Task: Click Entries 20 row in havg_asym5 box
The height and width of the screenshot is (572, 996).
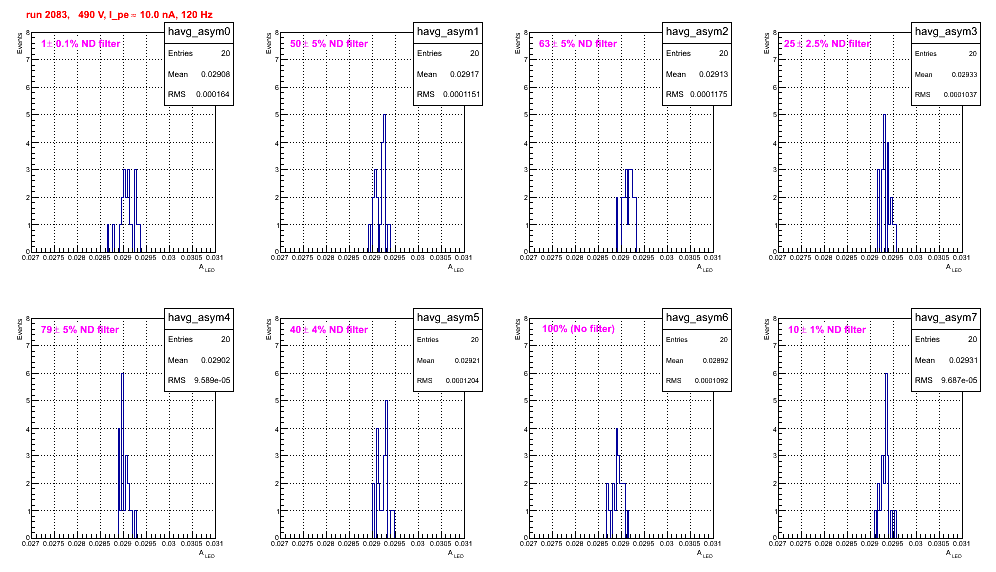Action: pyautogui.click(x=448, y=339)
